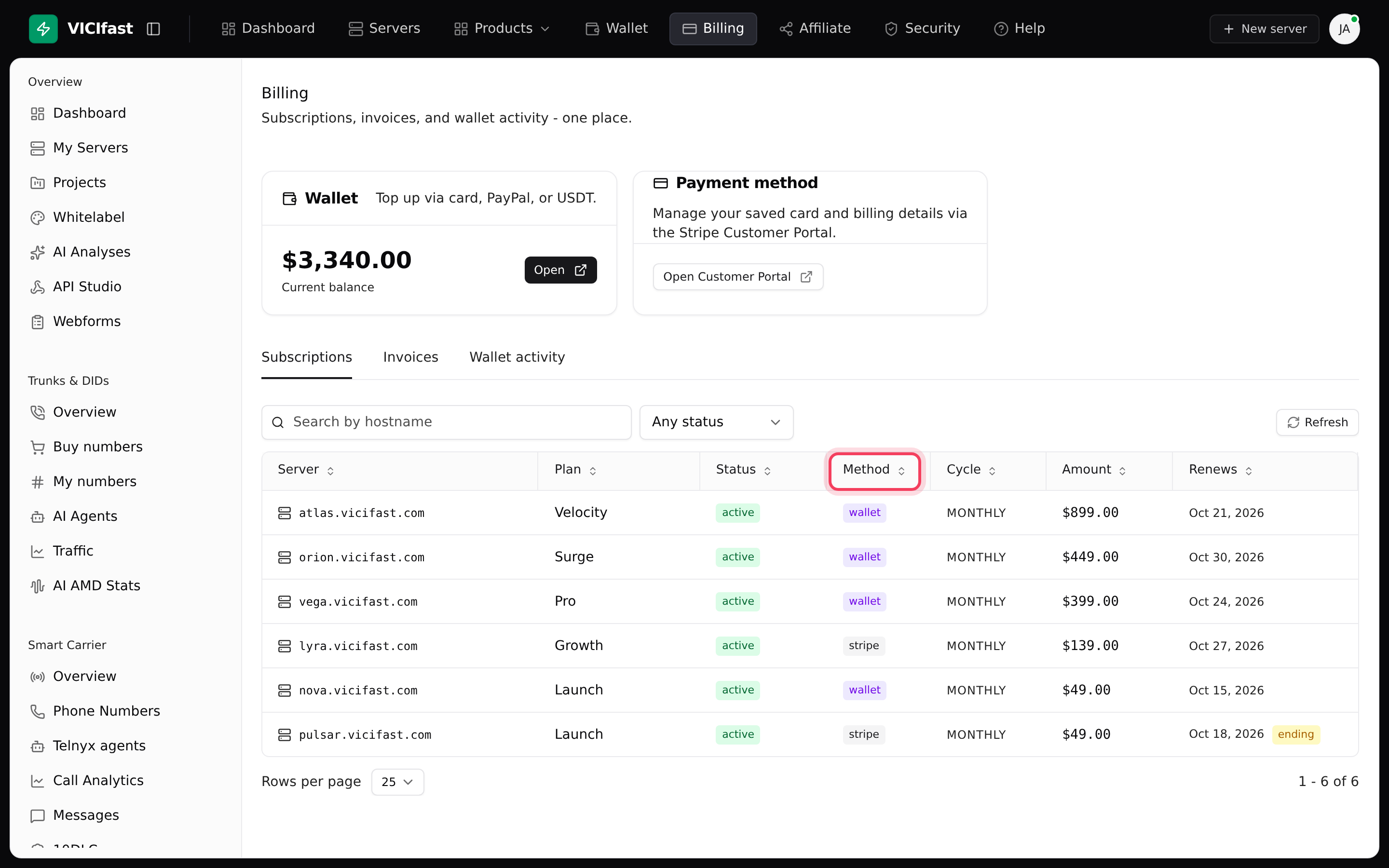
Task: Open Whitelabel in the sidebar
Action: [x=78, y=217]
